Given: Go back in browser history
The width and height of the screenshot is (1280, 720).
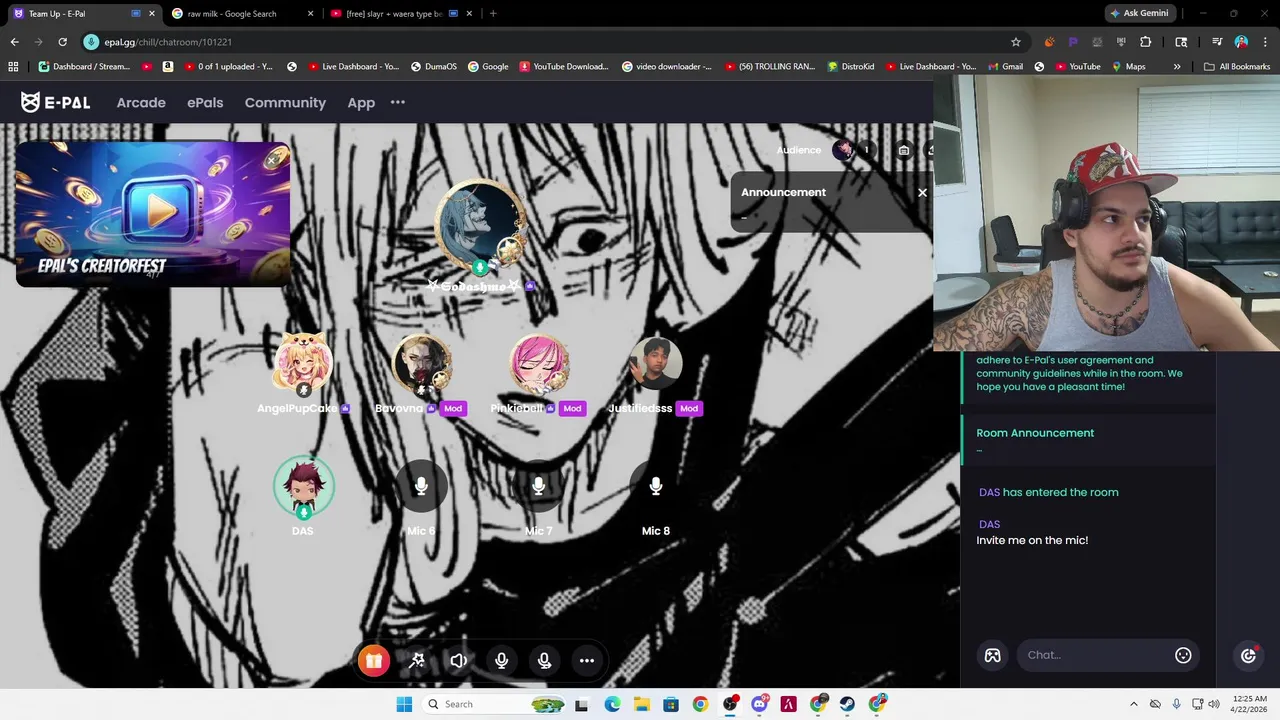Looking at the screenshot, I should coord(14,42).
